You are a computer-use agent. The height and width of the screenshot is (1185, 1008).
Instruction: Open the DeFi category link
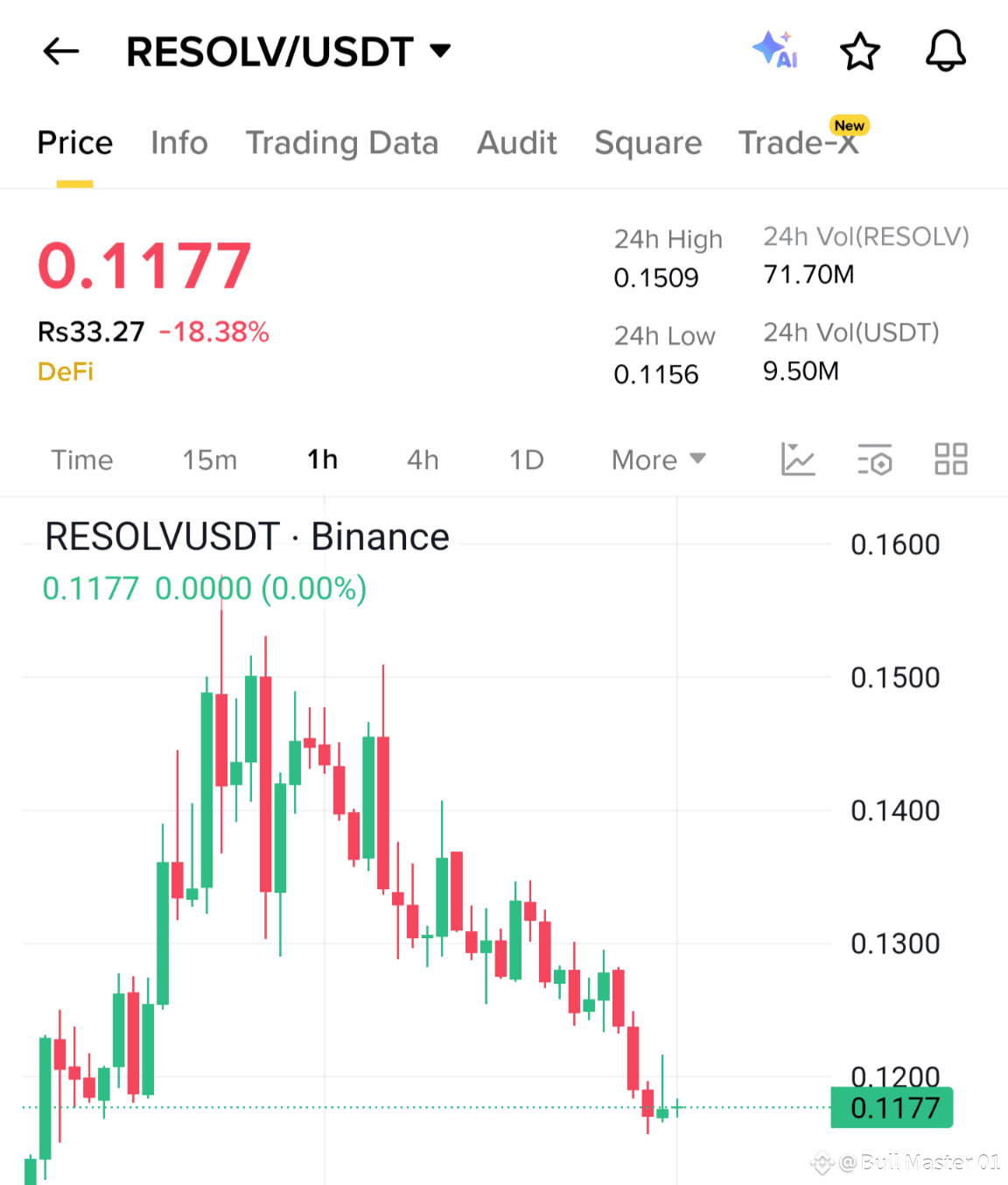click(65, 371)
